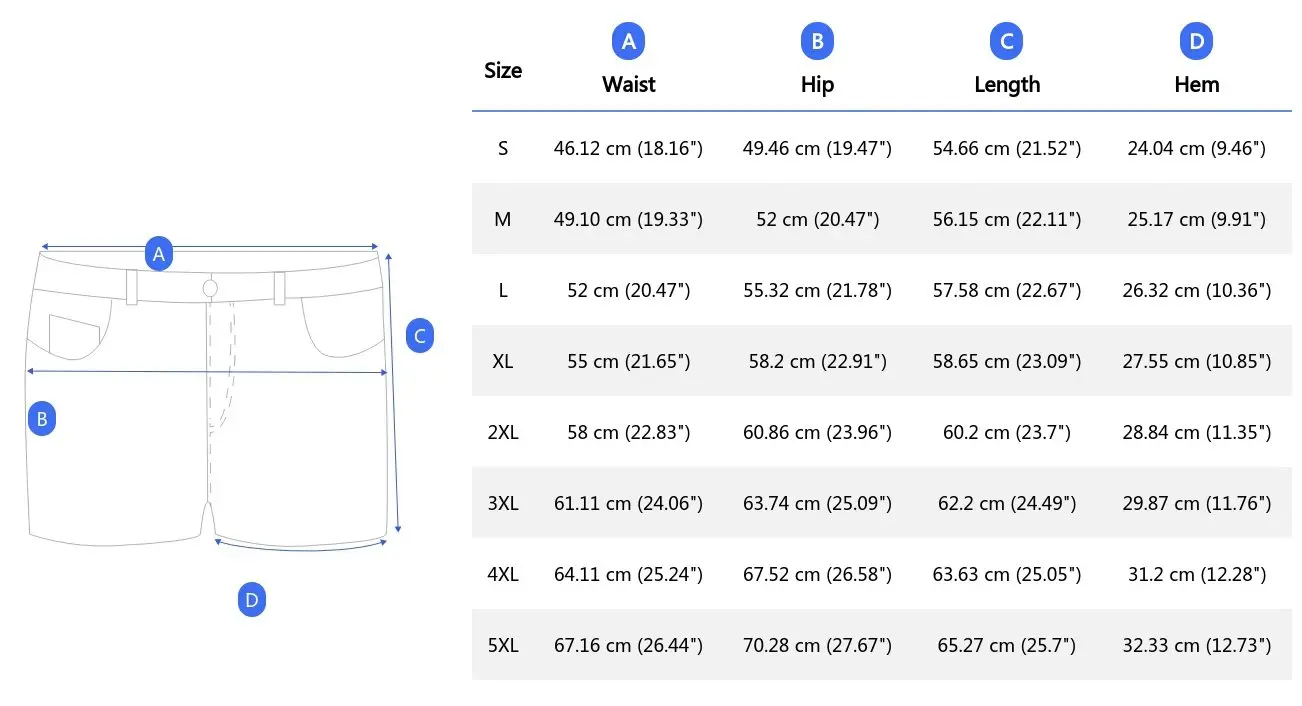The image size is (1302, 706).
Task: Click the blue A badge on shorts diagram
Action: tap(158, 253)
